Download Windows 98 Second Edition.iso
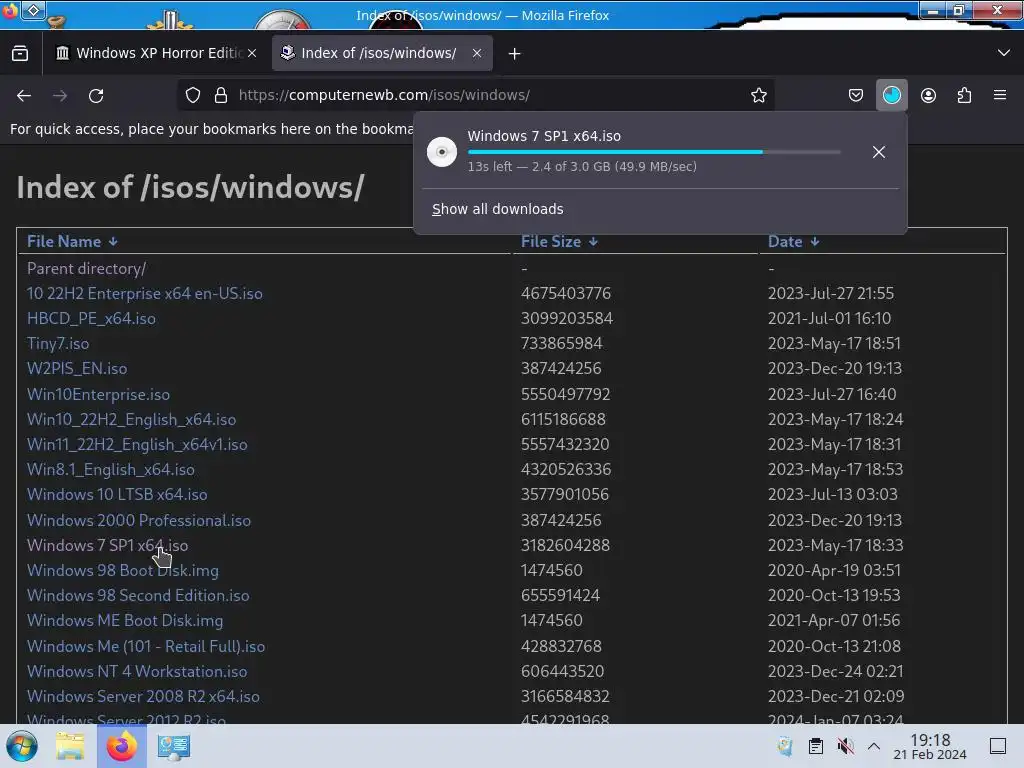 tap(138, 596)
